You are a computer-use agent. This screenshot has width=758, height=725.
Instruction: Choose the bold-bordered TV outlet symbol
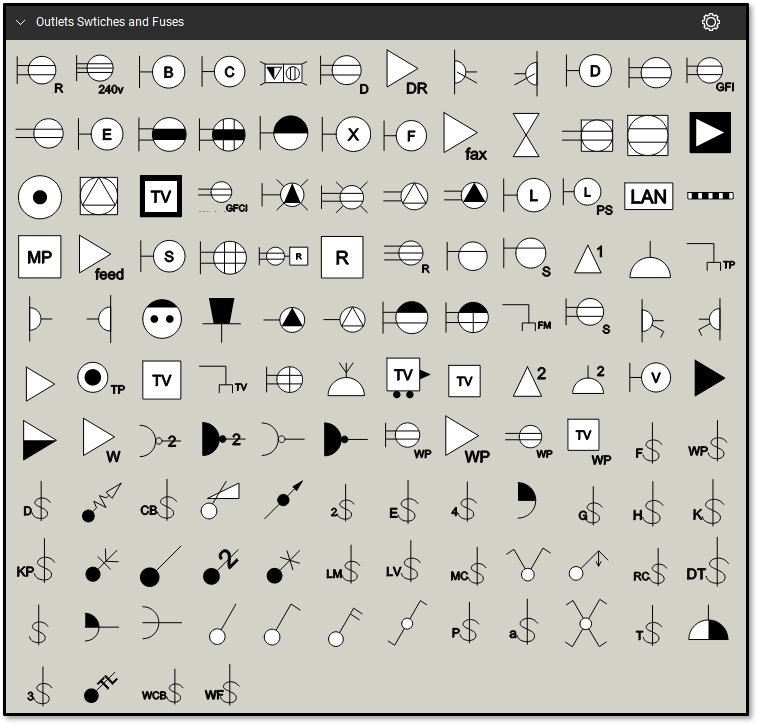[160, 196]
